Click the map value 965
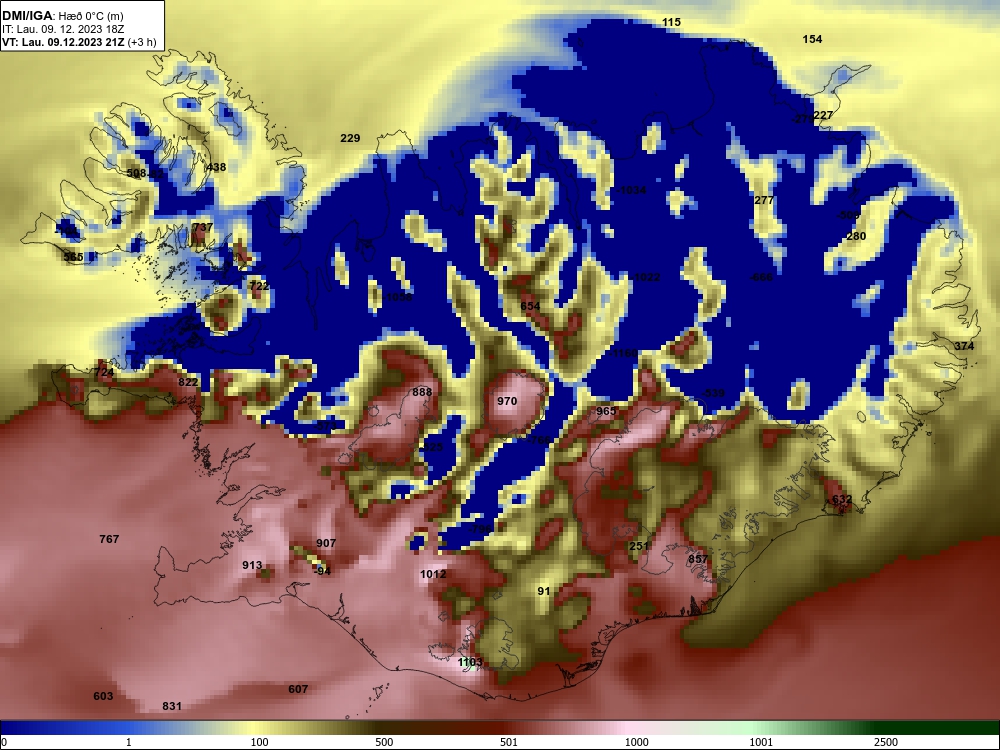This screenshot has width=1000, height=750. click(x=606, y=411)
